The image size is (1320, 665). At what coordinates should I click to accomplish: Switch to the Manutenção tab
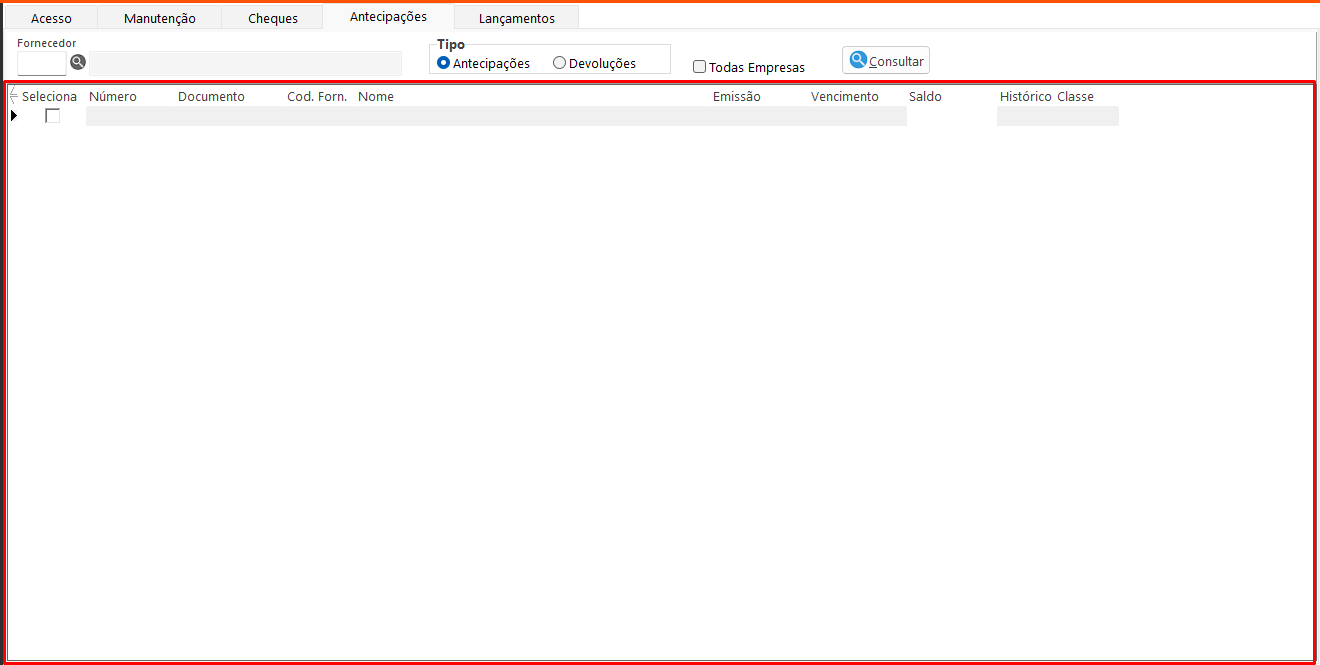click(160, 19)
